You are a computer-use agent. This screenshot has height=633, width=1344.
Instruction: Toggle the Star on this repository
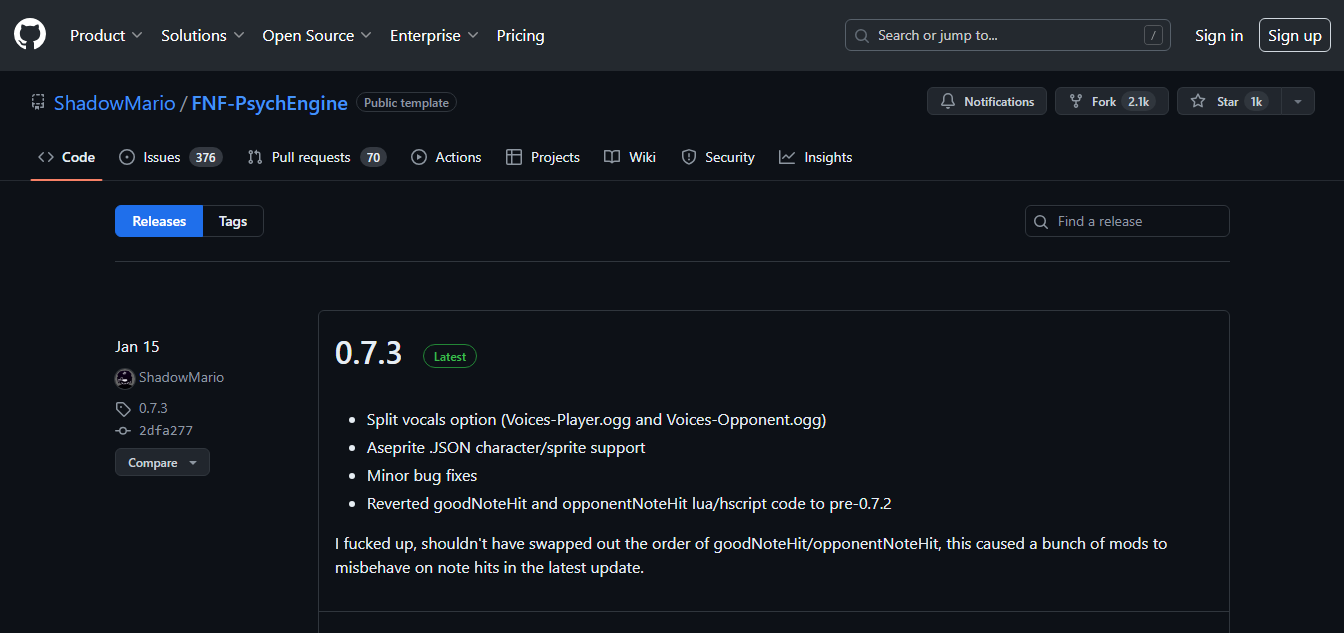pyautogui.click(x=1226, y=101)
